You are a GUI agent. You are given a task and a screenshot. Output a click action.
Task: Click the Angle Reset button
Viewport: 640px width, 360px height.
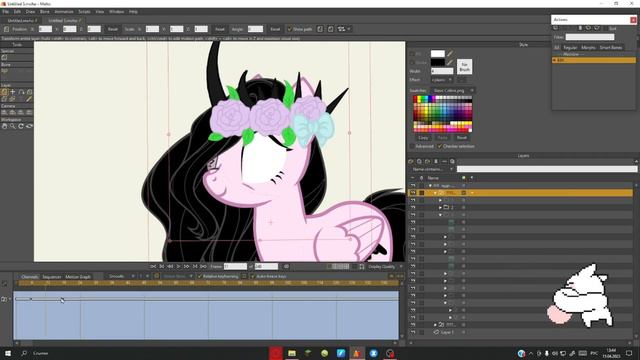coord(275,29)
